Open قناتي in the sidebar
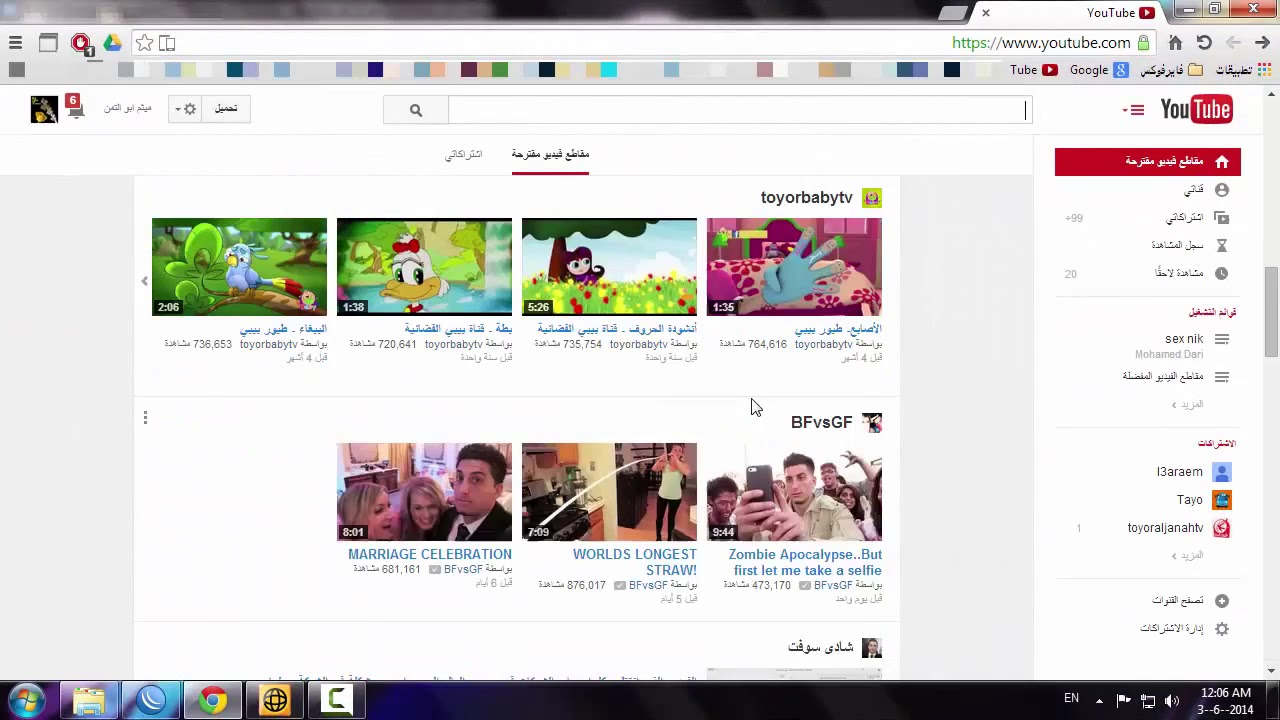Viewport: 1280px width, 720px height. tap(1194, 190)
